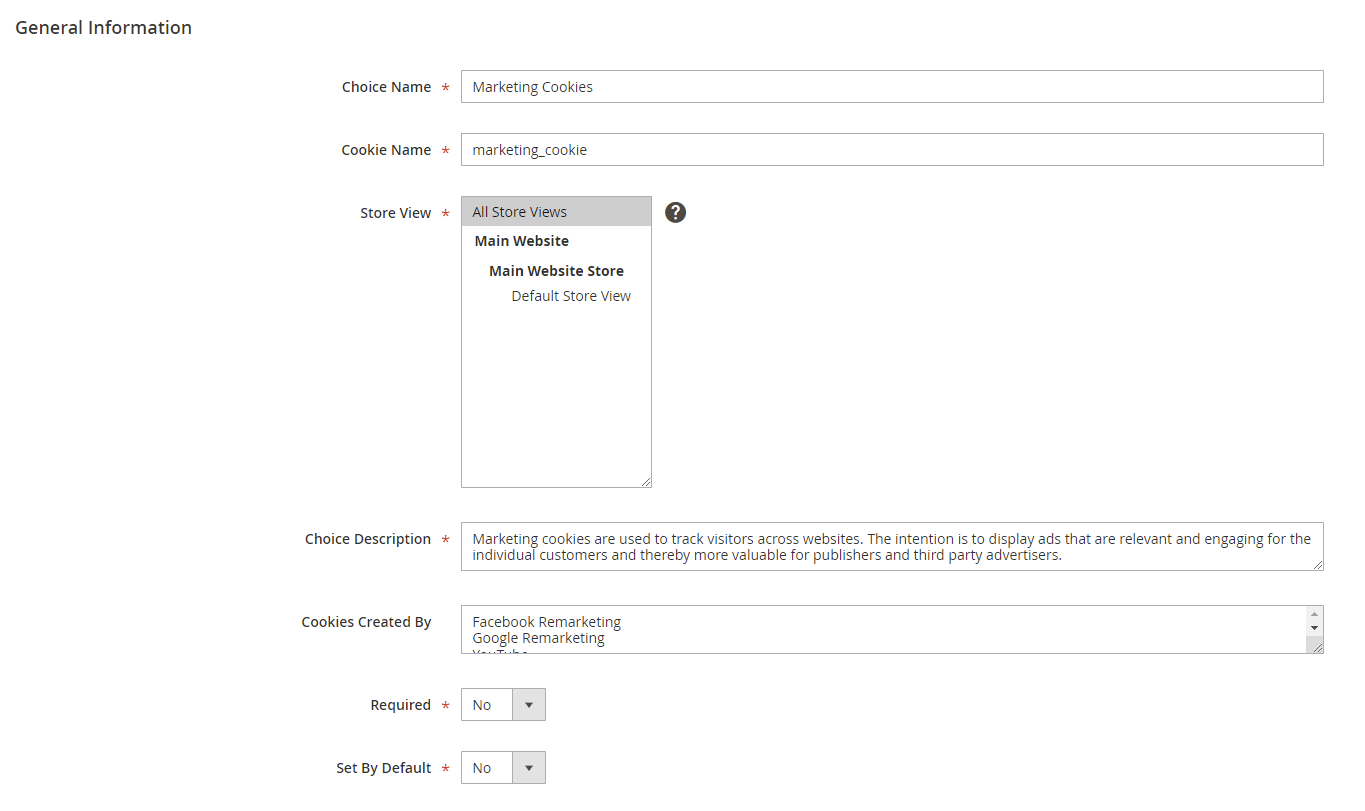Click inside the Choice Description textarea
This screenshot has height=811, width=1365.
[x=891, y=546]
